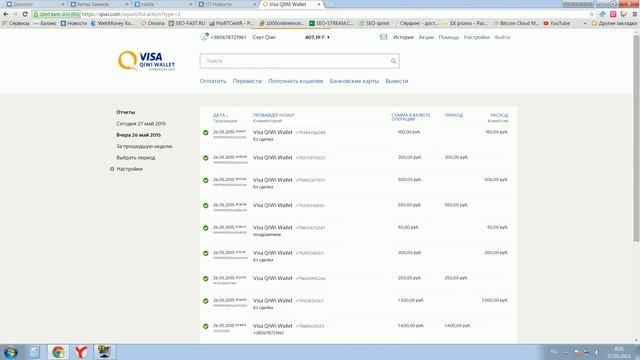Viewport: 640px width, 360px height.
Task: Log out via the Выйти link
Action: (x=502, y=37)
